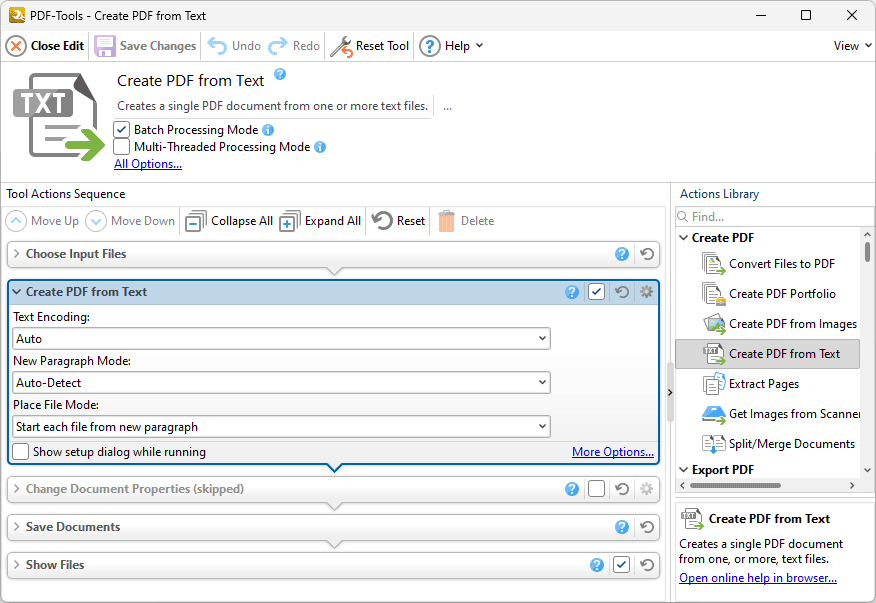Screen dimensions: 876x603
Task: Click the Actions Library panel collapse arrow
Action: click(670, 392)
